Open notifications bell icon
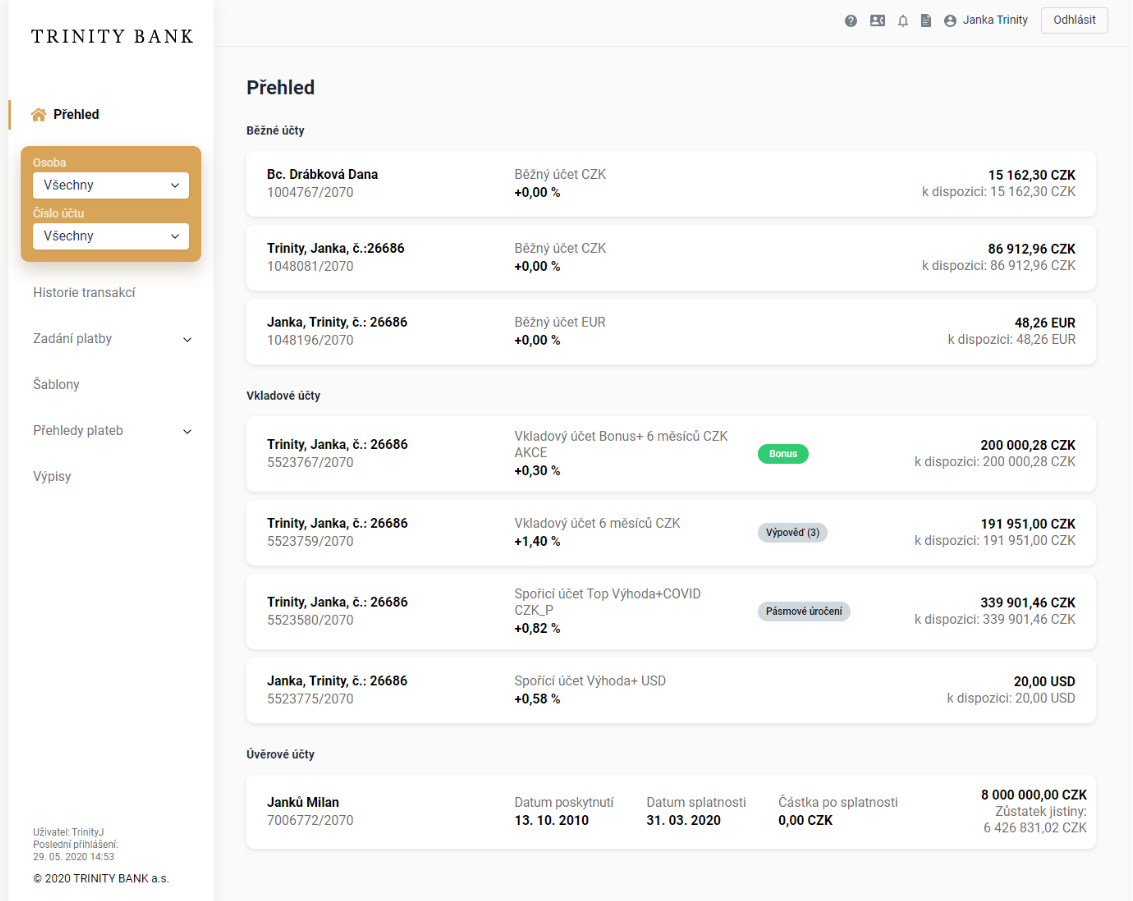The height and width of the screenshot is (901, 1133). tap(903, 21)
